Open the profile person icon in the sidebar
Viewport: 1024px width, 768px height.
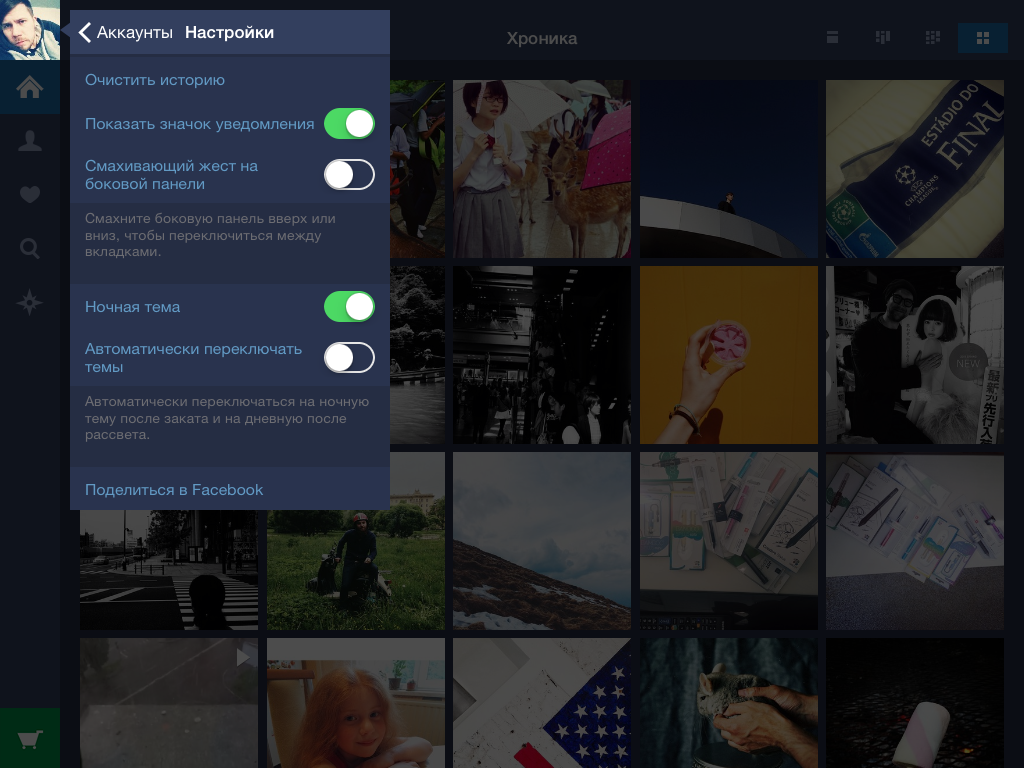click(29, 141)
